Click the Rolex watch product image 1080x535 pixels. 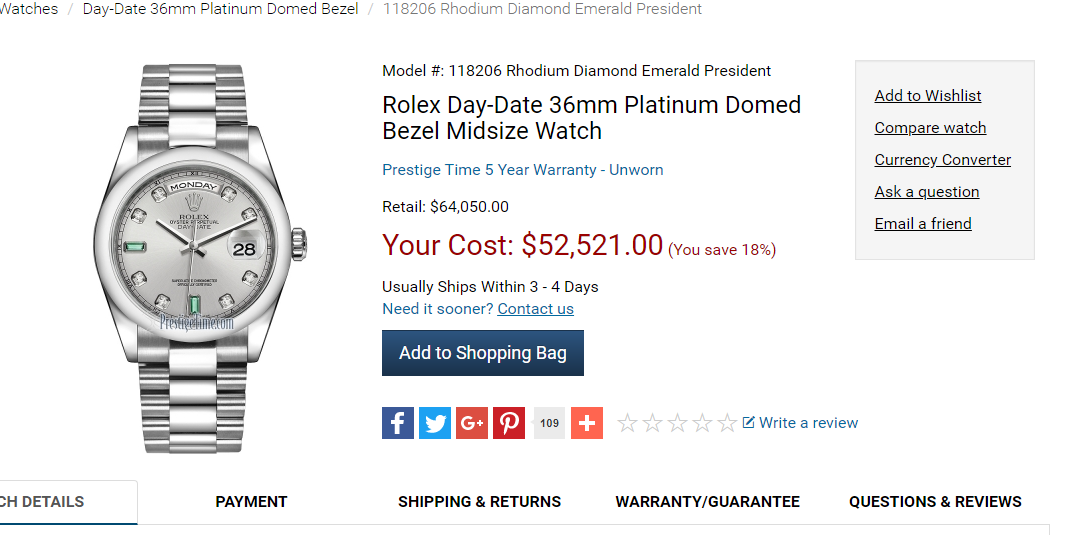tap(200, 258)
